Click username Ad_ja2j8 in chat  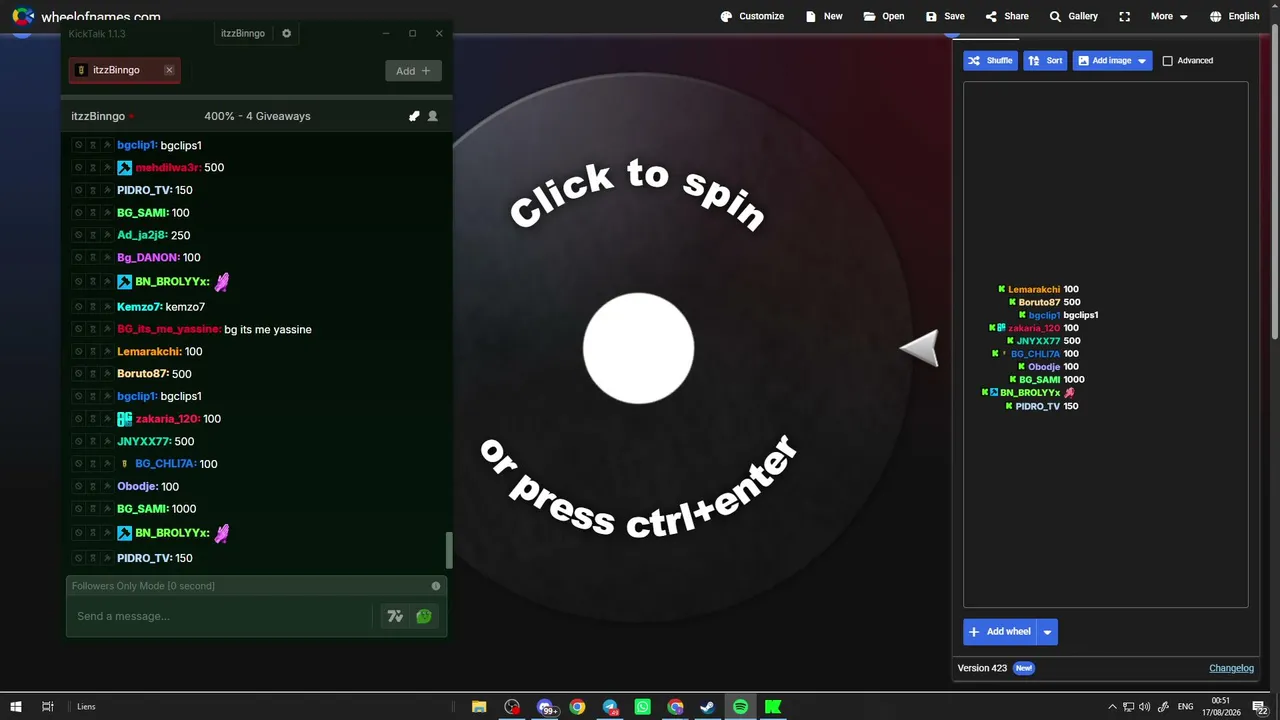point(142,235)
